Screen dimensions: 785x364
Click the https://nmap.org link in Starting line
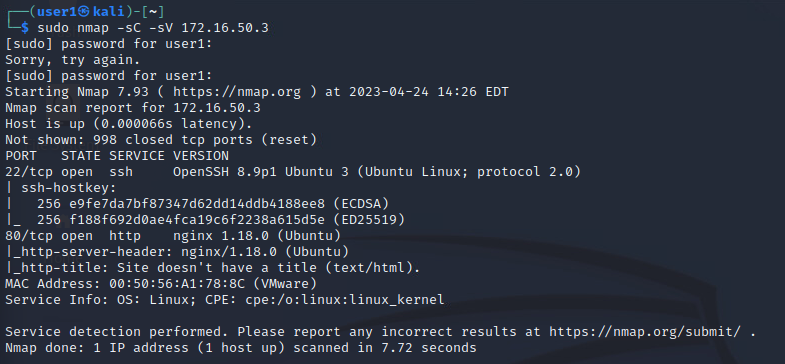pyautogui.click(x=237, y=92)
